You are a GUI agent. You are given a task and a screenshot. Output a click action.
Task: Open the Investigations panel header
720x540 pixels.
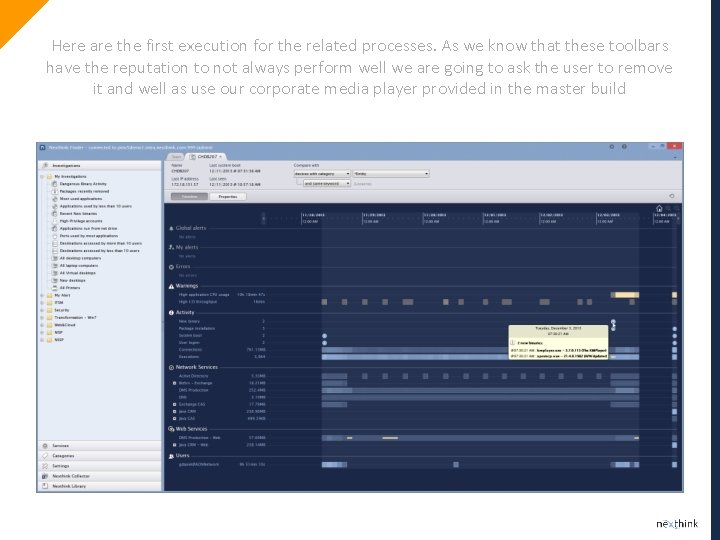(x=100, y=165)
